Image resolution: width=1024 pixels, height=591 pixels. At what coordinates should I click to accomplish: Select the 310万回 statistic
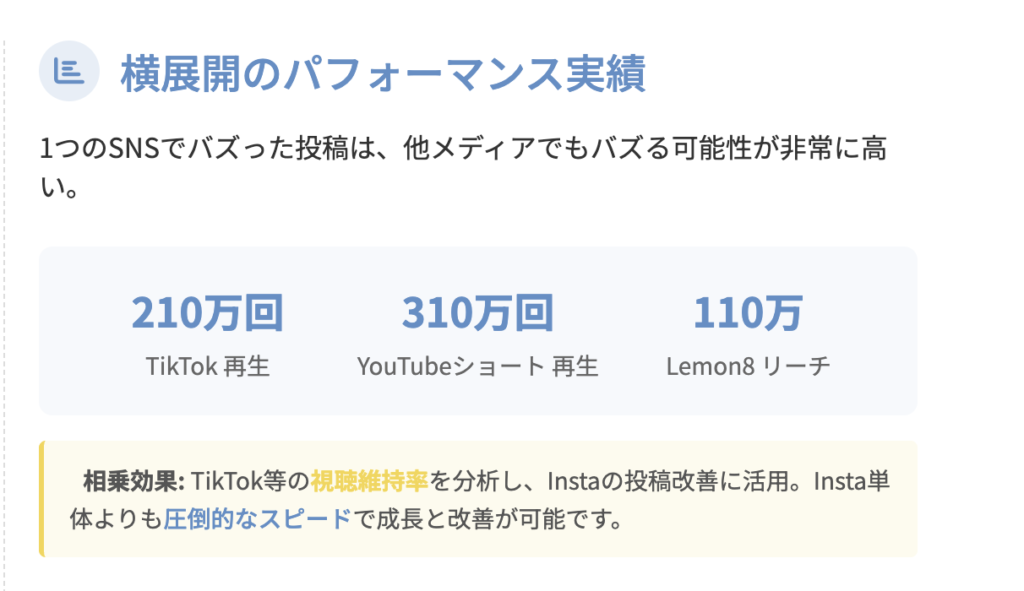point(478,313)
